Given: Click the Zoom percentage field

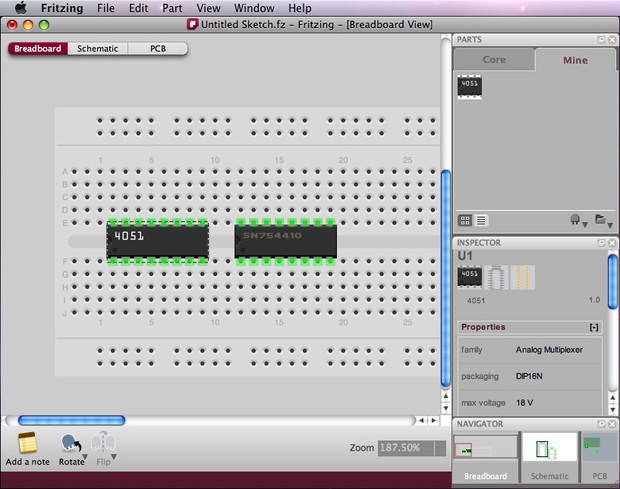Looking at the screenshot, I should pyautogui.click(x=406, y=448).
